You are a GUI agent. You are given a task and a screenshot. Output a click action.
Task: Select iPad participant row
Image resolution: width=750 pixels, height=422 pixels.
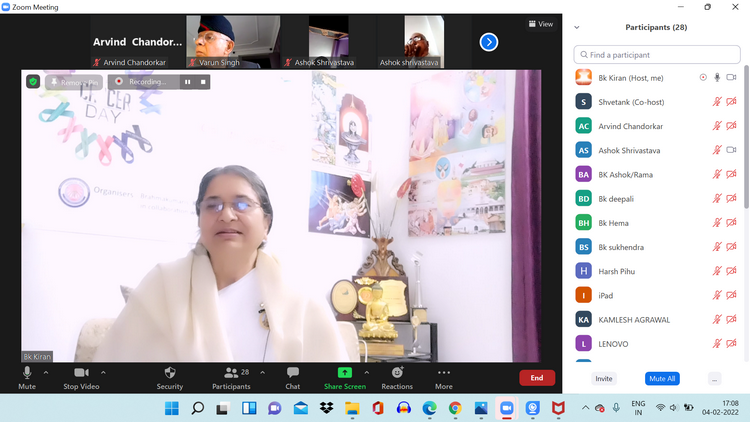[x=657, y=295]
